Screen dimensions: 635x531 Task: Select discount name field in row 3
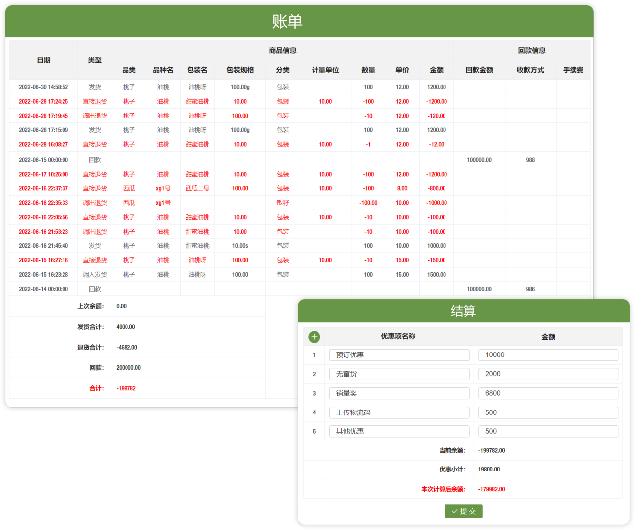click(398, 393)
